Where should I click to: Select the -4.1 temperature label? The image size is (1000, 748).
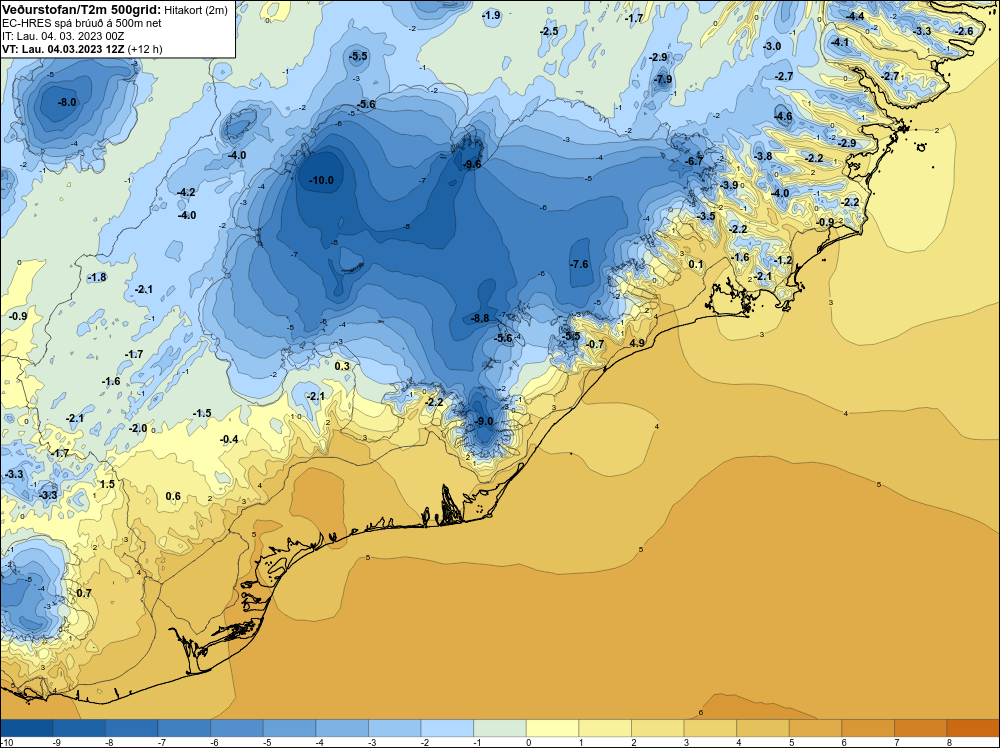840,43
